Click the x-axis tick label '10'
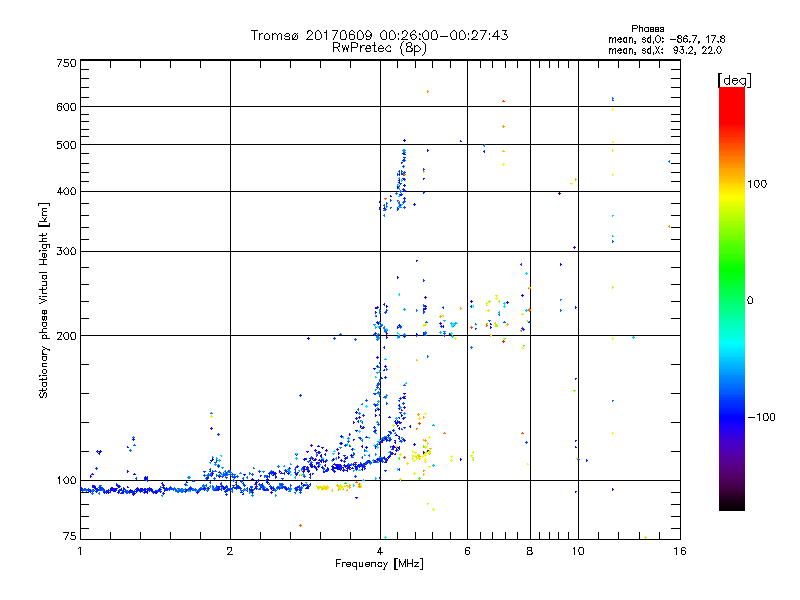The height and width of the screenshot is (600, 800). pos(578,551)
